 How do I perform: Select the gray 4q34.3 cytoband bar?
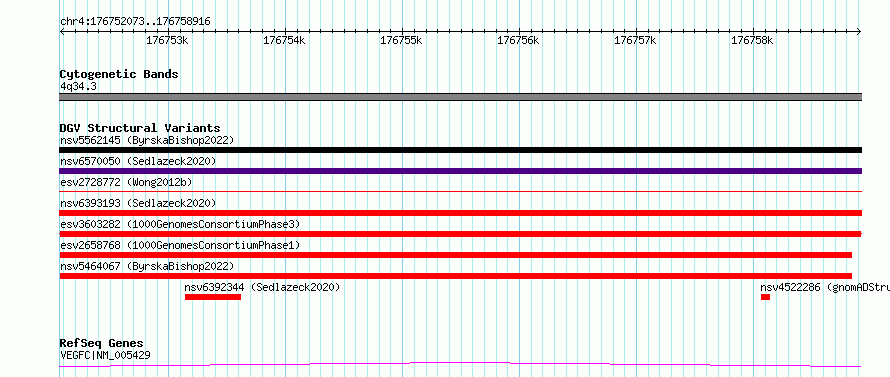tap(461, 97)
